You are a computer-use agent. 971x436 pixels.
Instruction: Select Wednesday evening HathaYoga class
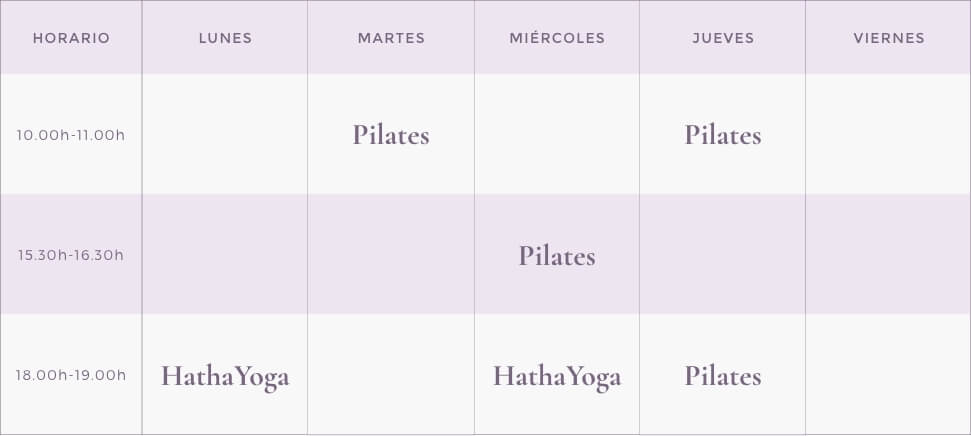tap(557, 377)
